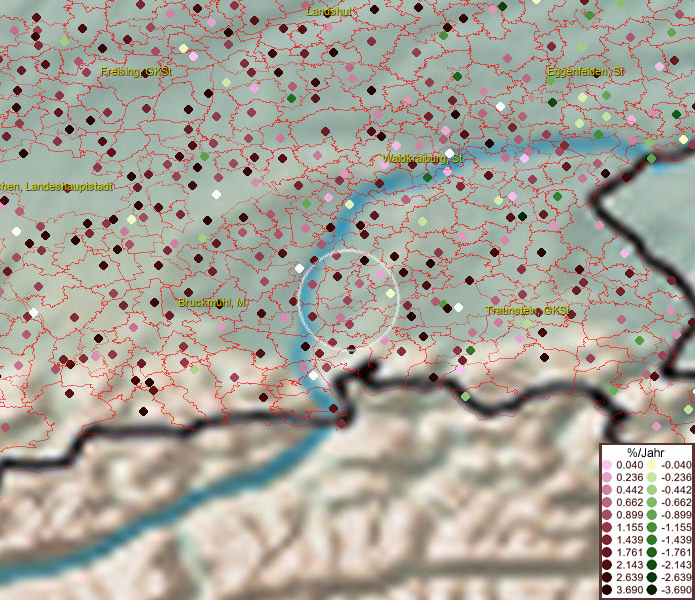Image resolution: width=695 pixels, height=600 pixels.
Task: Click the -2.639 legend entry
Action: [676, 577]
